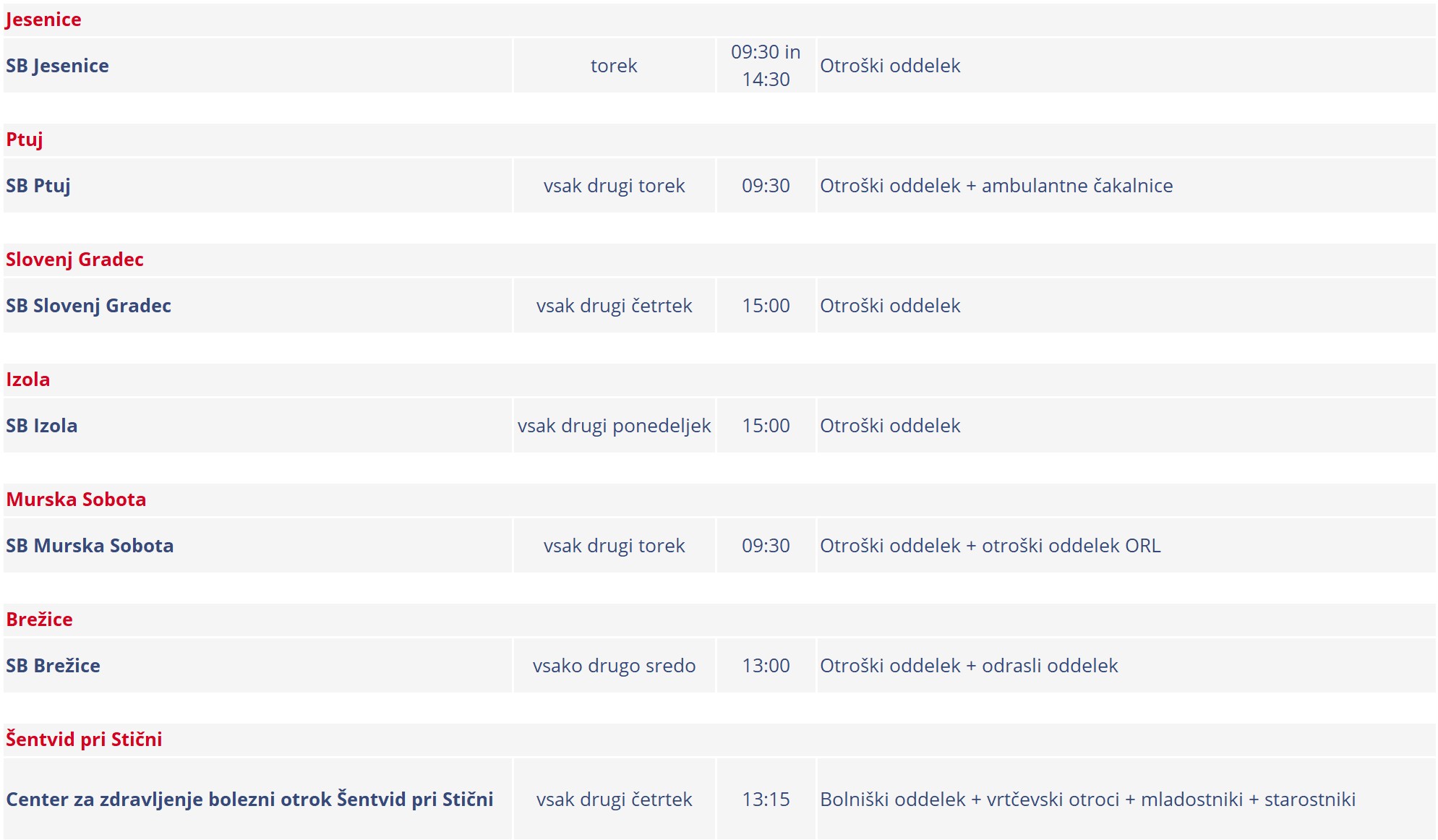Select the red Murska Sobota heading
Viewport: 1438px width, 840px height.
tap(76, 500)
